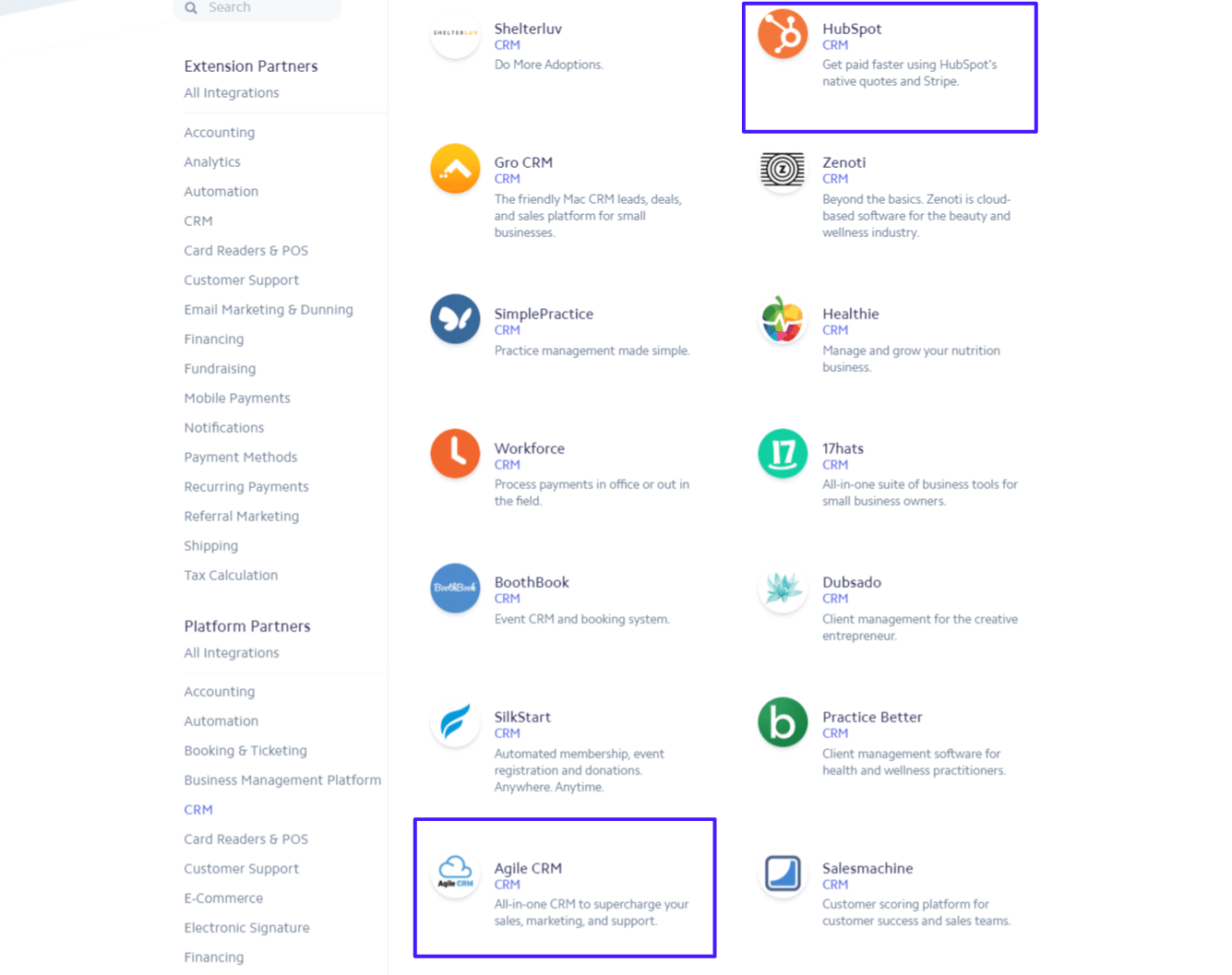Screen dimensions: 1232x975
Task: Select Accounting under Extension Partners
Action: point(220,133)
